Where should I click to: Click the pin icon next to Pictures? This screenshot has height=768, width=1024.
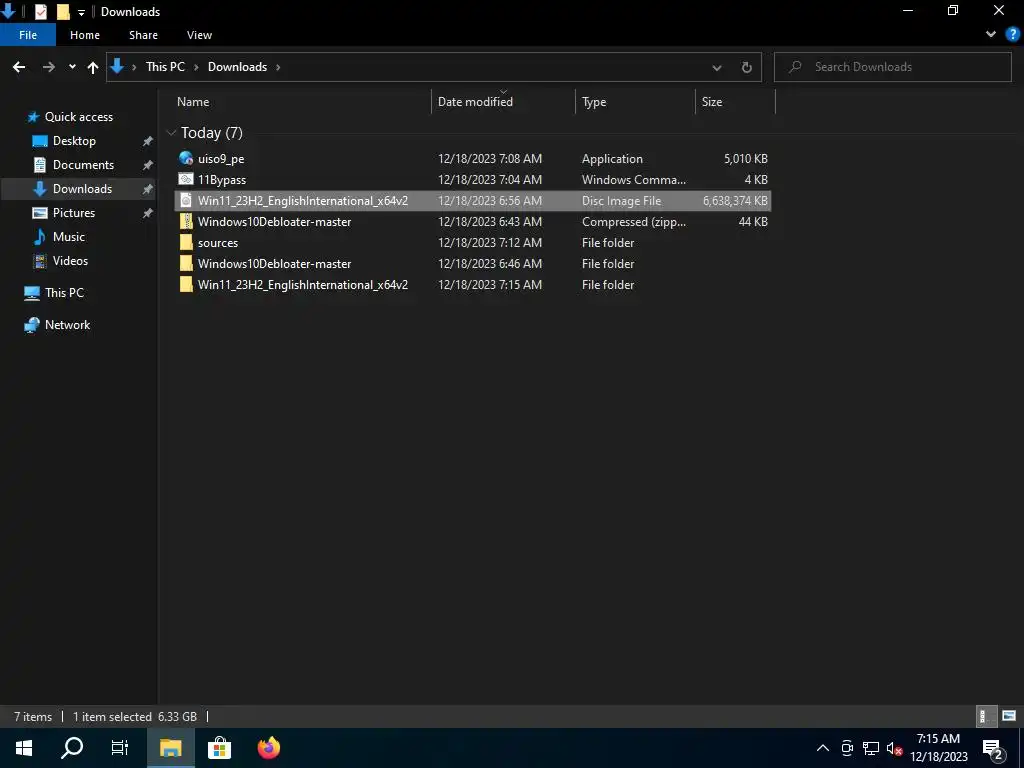tap(148, 213)
